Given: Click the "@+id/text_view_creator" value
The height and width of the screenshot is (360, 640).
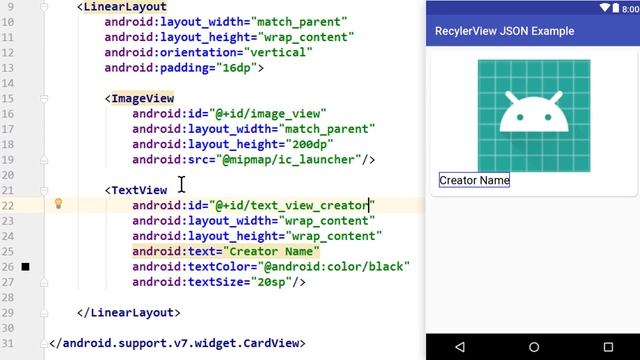Looking at the screenshot, I should tap(292, 205).
